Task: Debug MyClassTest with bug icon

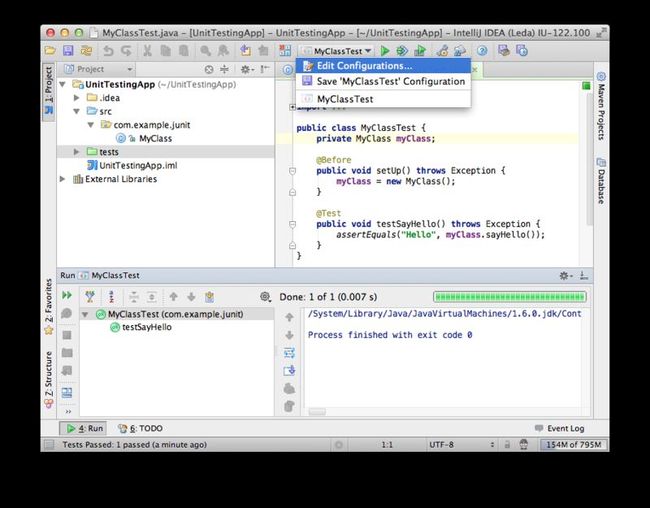Action: pos(402,51)
